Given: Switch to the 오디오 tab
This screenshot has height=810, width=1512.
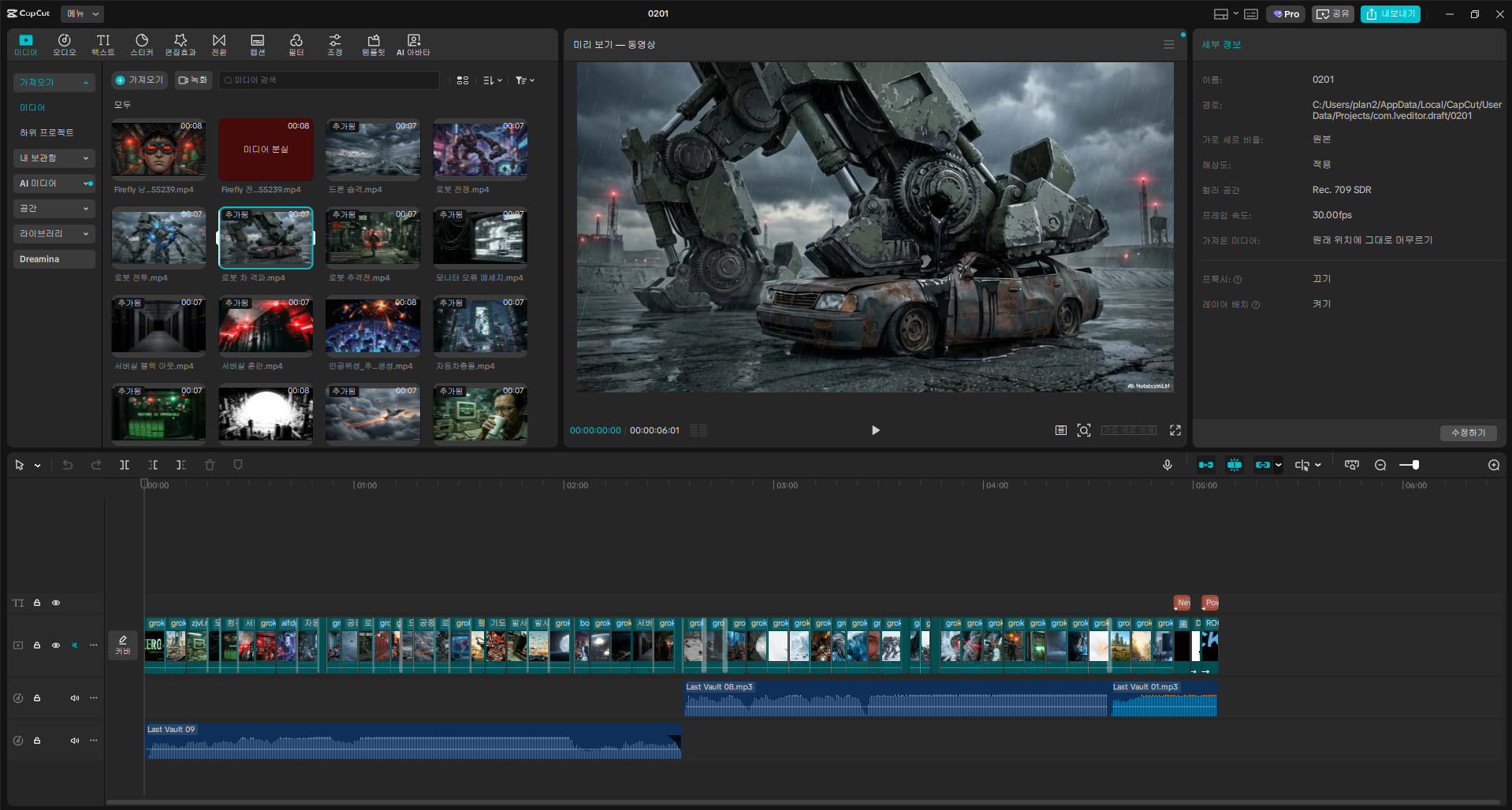Looking at the screenshot, I should (x=65, y=45).
